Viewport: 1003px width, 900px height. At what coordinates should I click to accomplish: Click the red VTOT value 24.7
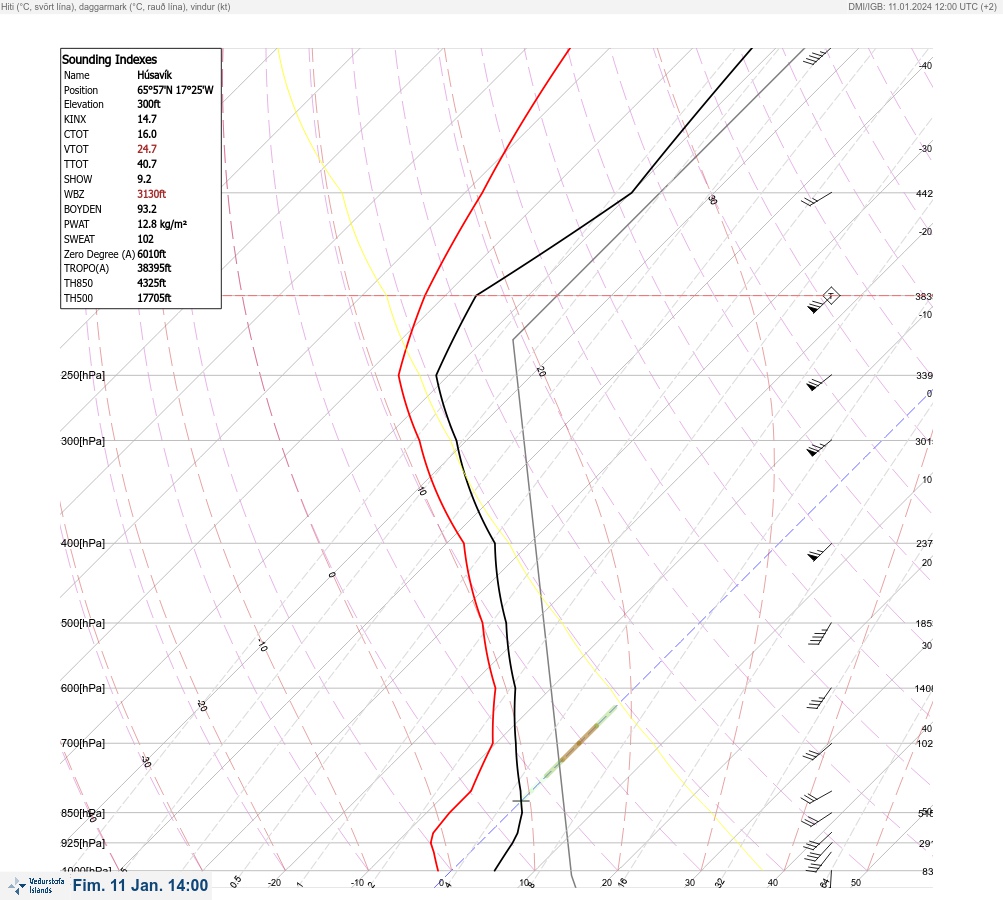146,149
